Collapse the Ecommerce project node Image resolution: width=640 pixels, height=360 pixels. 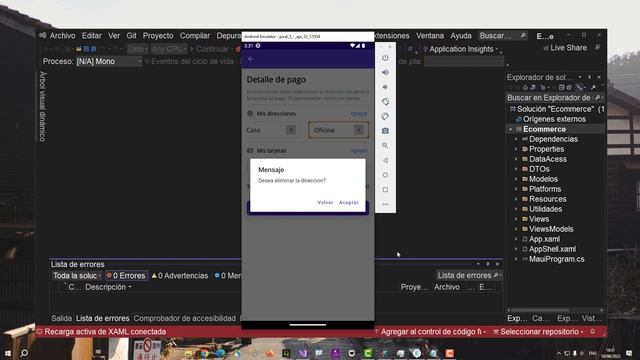click(x=510, y=129)
